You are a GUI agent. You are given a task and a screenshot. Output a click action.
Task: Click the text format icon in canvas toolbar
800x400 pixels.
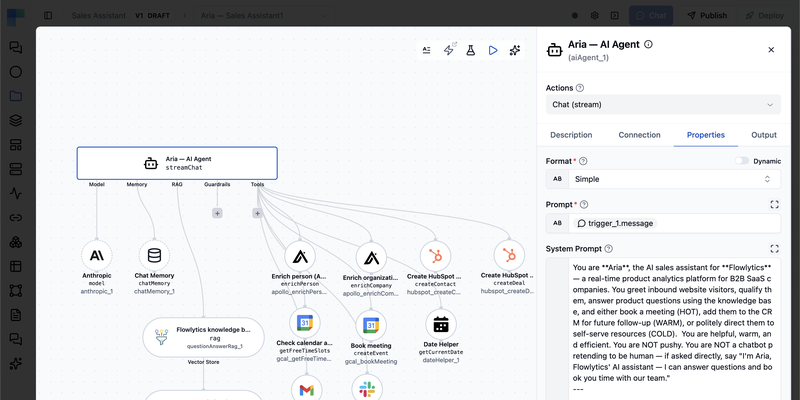pyautogui.click(x=427, y=50)
